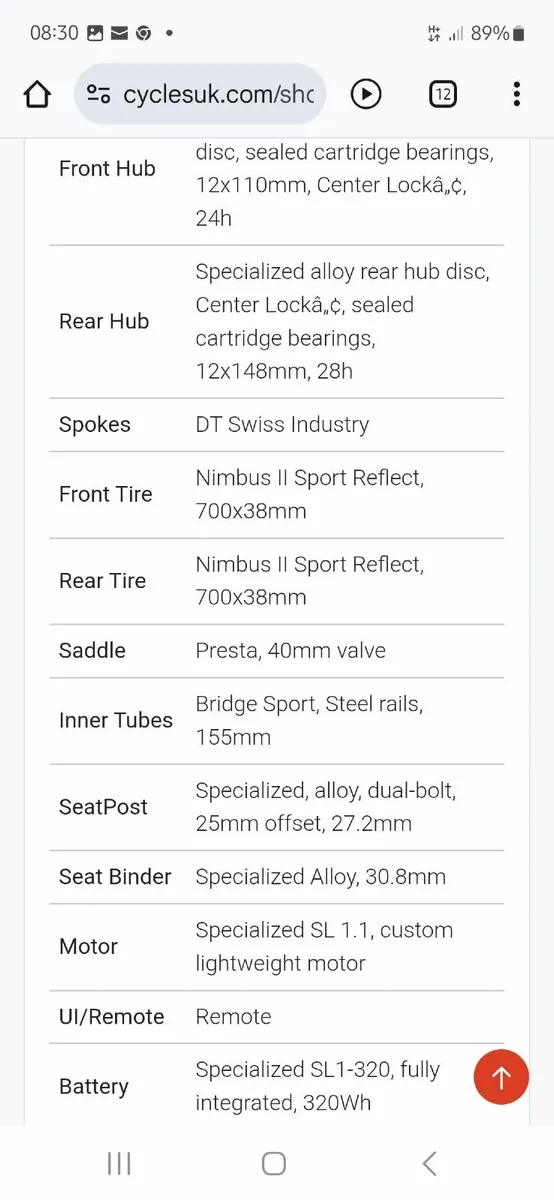Tap Android home navigation button
This screenshot has width=554, height=1200.
pos(274,1163)
